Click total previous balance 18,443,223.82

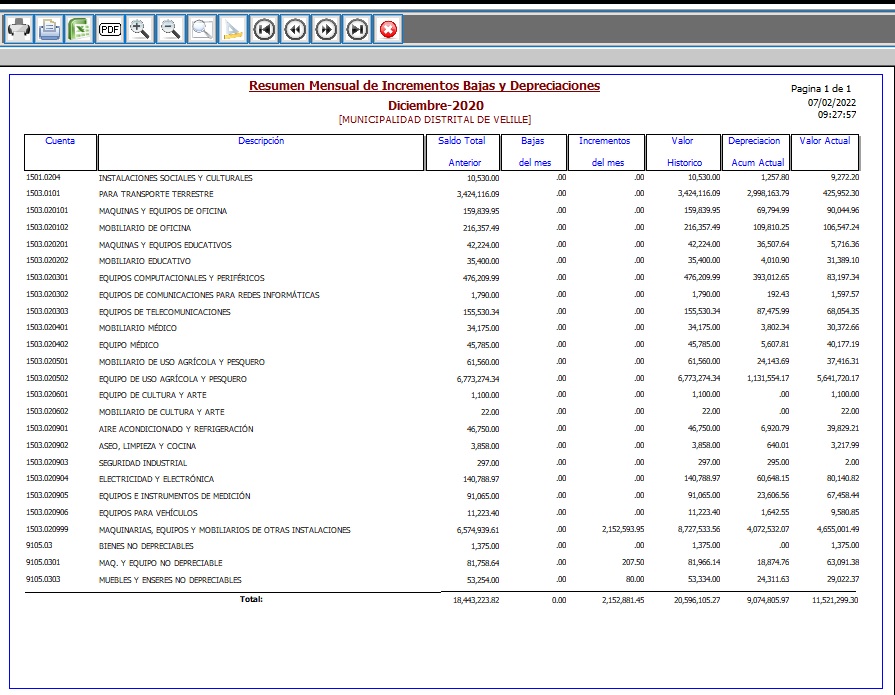click(x=476, y=600)
